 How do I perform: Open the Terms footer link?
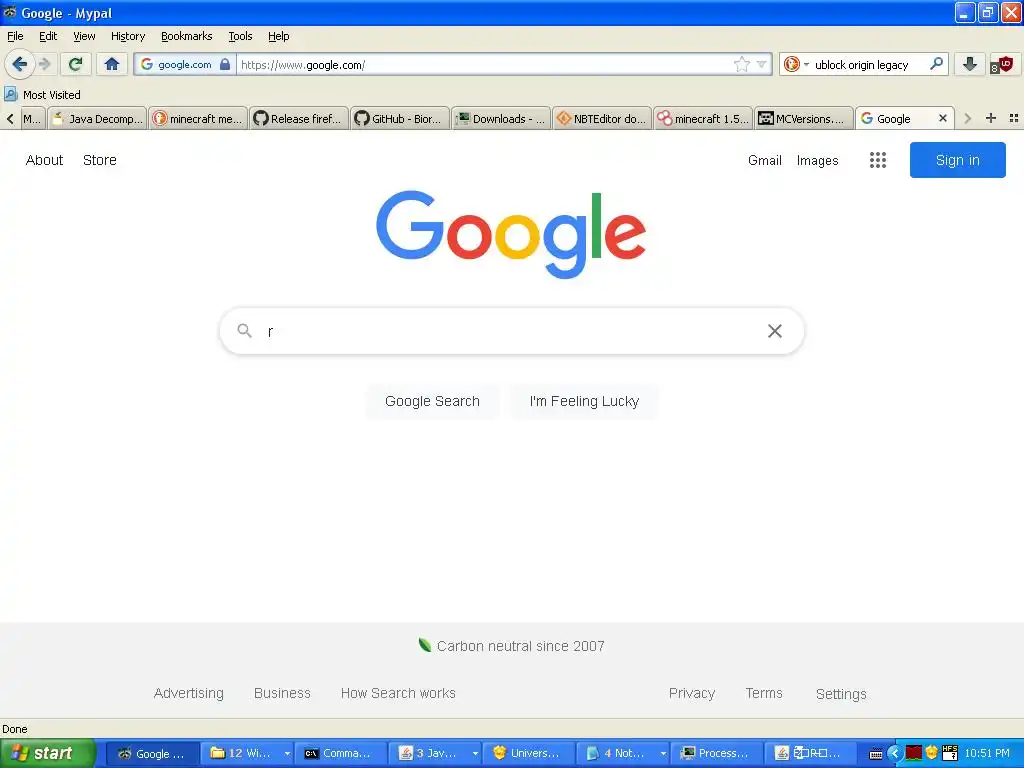[x=764, y=693]
